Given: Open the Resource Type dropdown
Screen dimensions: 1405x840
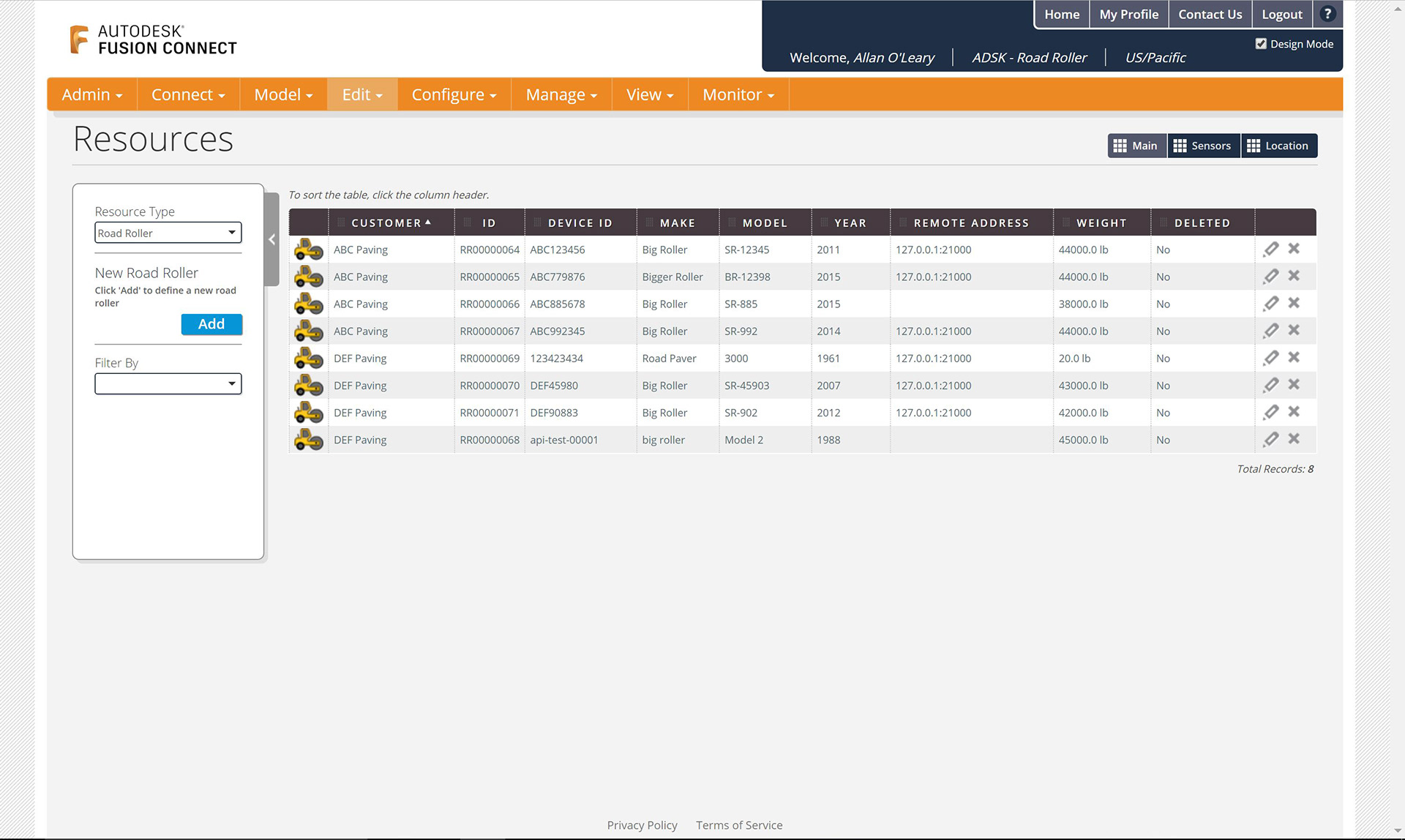Looking at the screenshot, I should coord(168,233).
